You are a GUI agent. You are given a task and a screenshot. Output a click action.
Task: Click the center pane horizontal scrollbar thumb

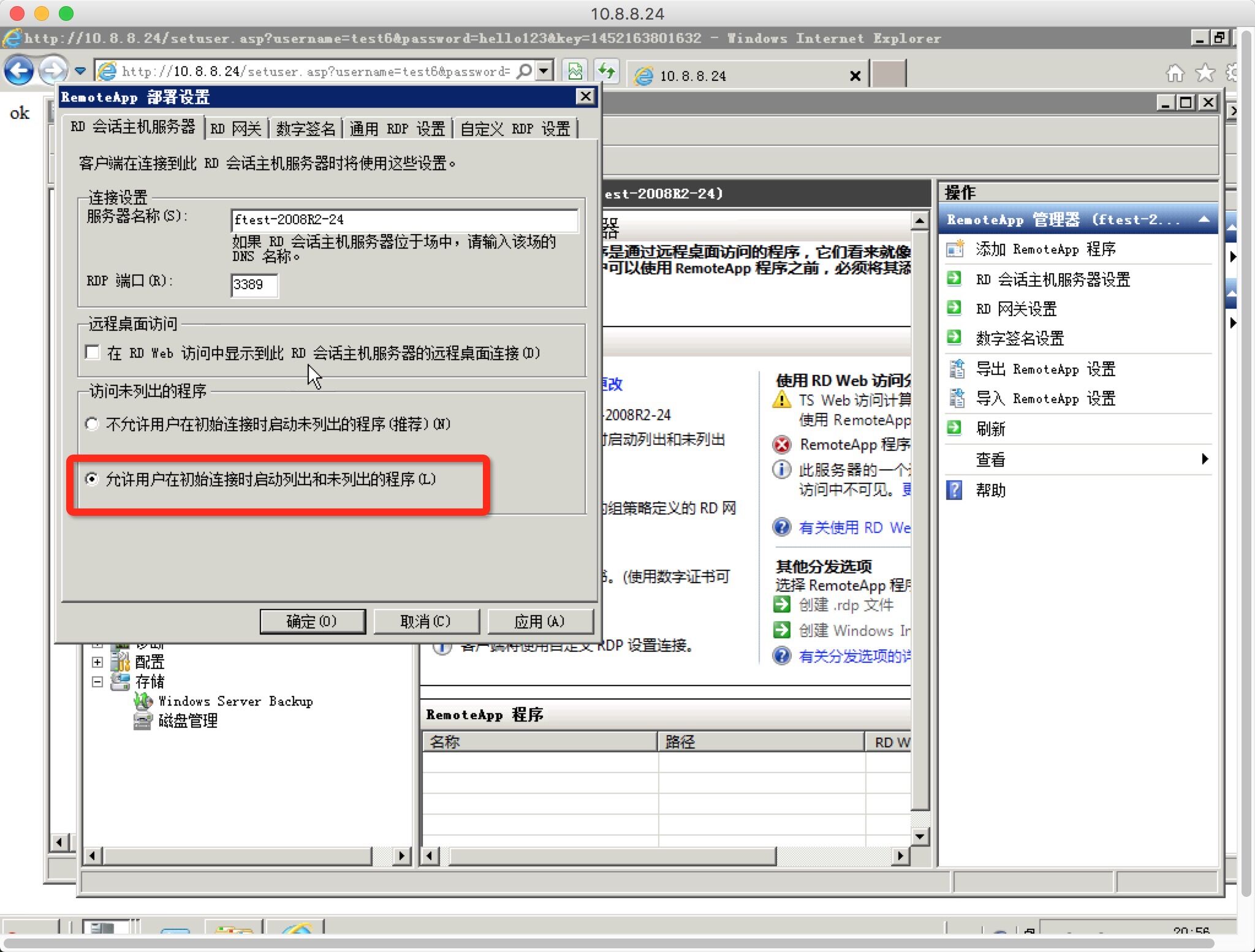pyautogui.click(x=612, y=856)
